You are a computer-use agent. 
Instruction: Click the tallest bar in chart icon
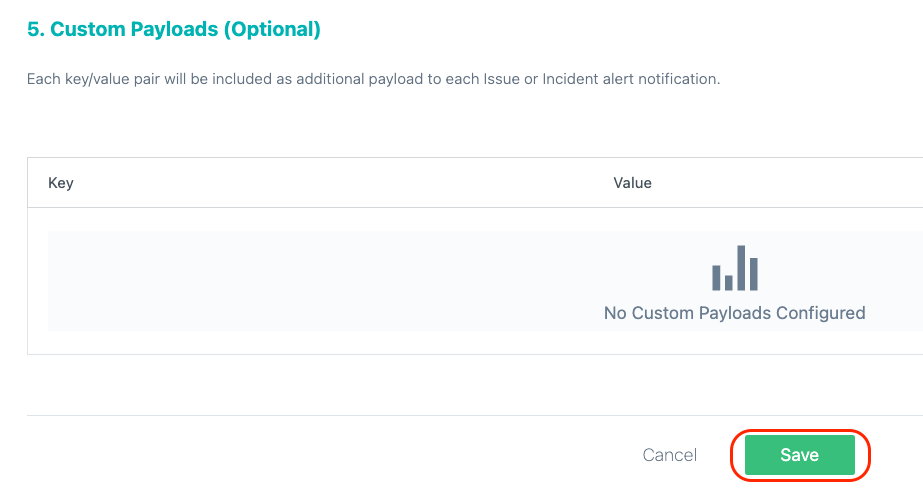click(741, 268)
